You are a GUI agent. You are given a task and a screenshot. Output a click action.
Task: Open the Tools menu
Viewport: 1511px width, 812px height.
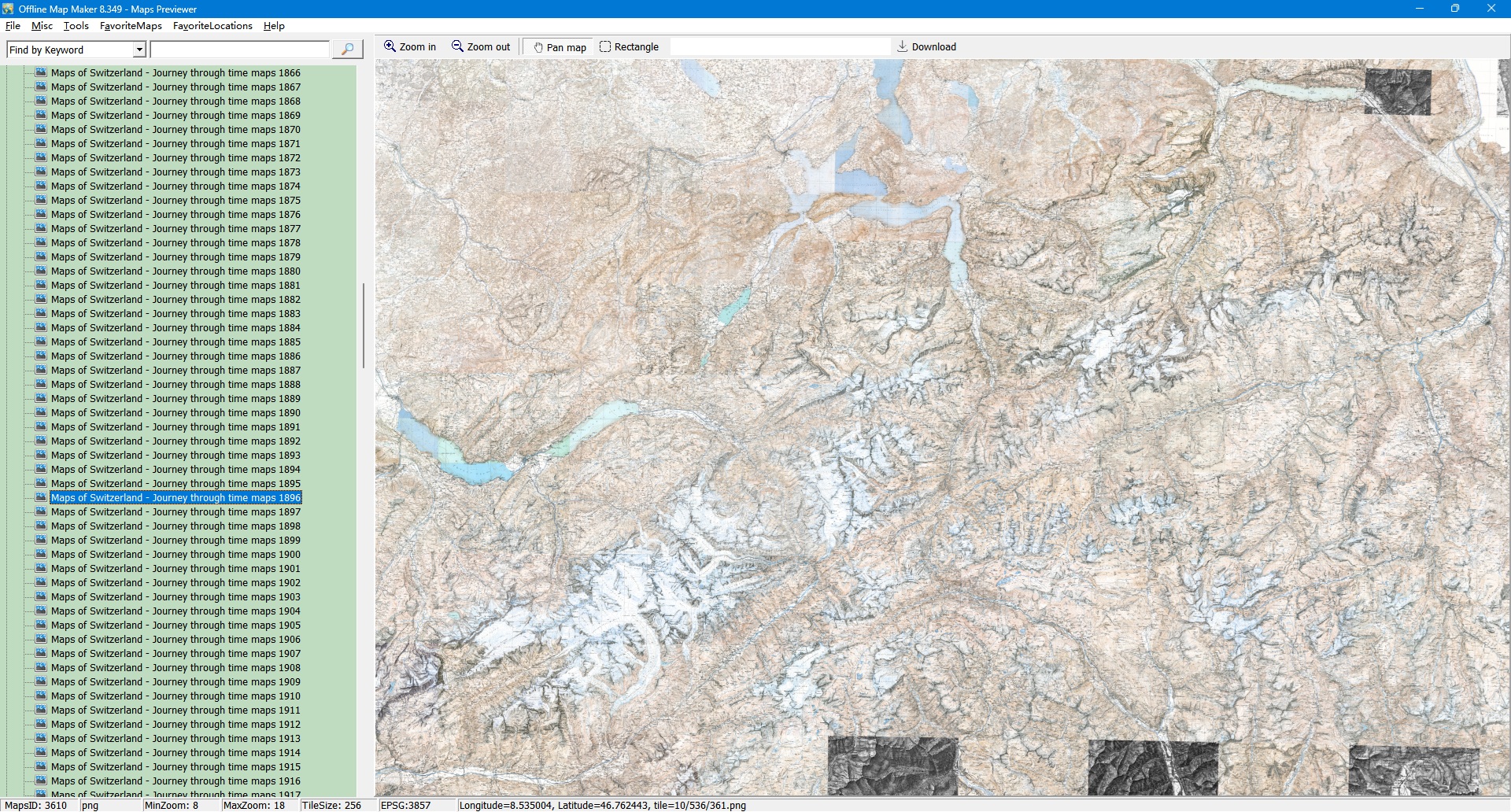pos(76,26)
